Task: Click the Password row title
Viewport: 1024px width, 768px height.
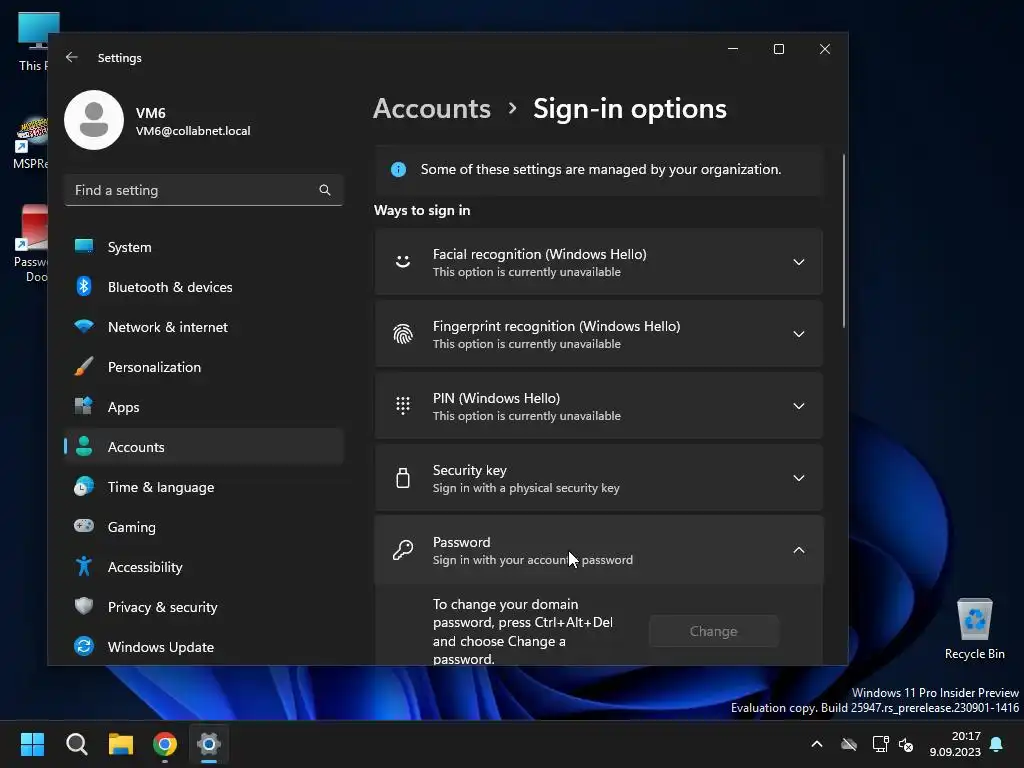Action: [461, 542]
